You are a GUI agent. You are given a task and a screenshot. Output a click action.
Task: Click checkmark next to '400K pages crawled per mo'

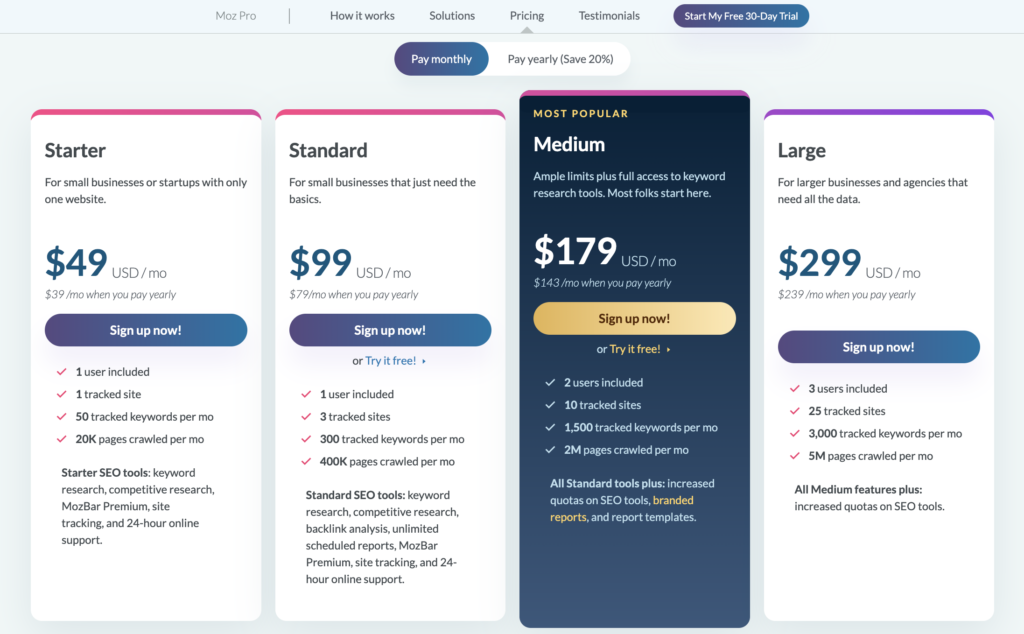tap(306, 462)
